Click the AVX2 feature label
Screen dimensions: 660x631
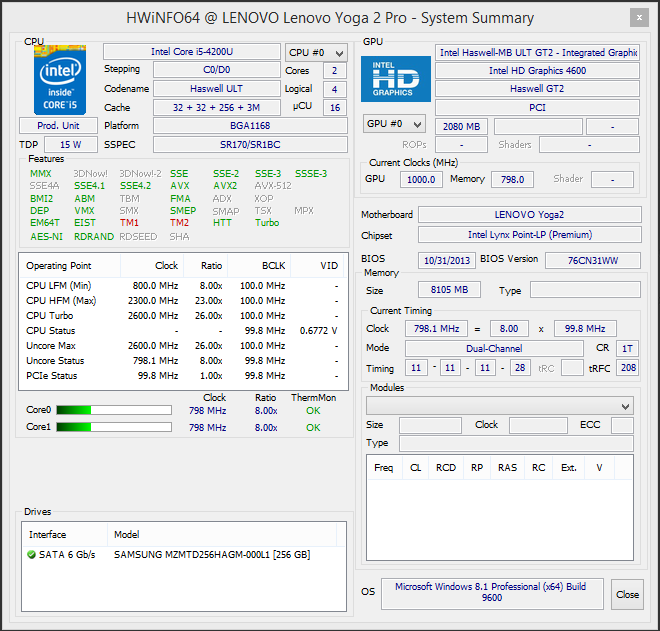point(225,186)
